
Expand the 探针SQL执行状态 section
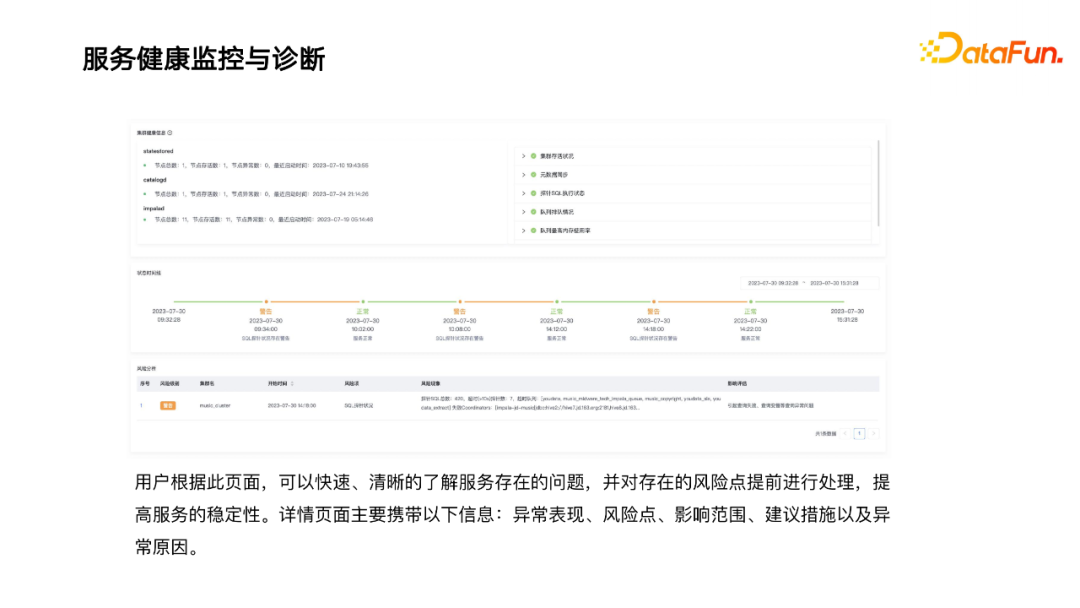pos(521,194)
